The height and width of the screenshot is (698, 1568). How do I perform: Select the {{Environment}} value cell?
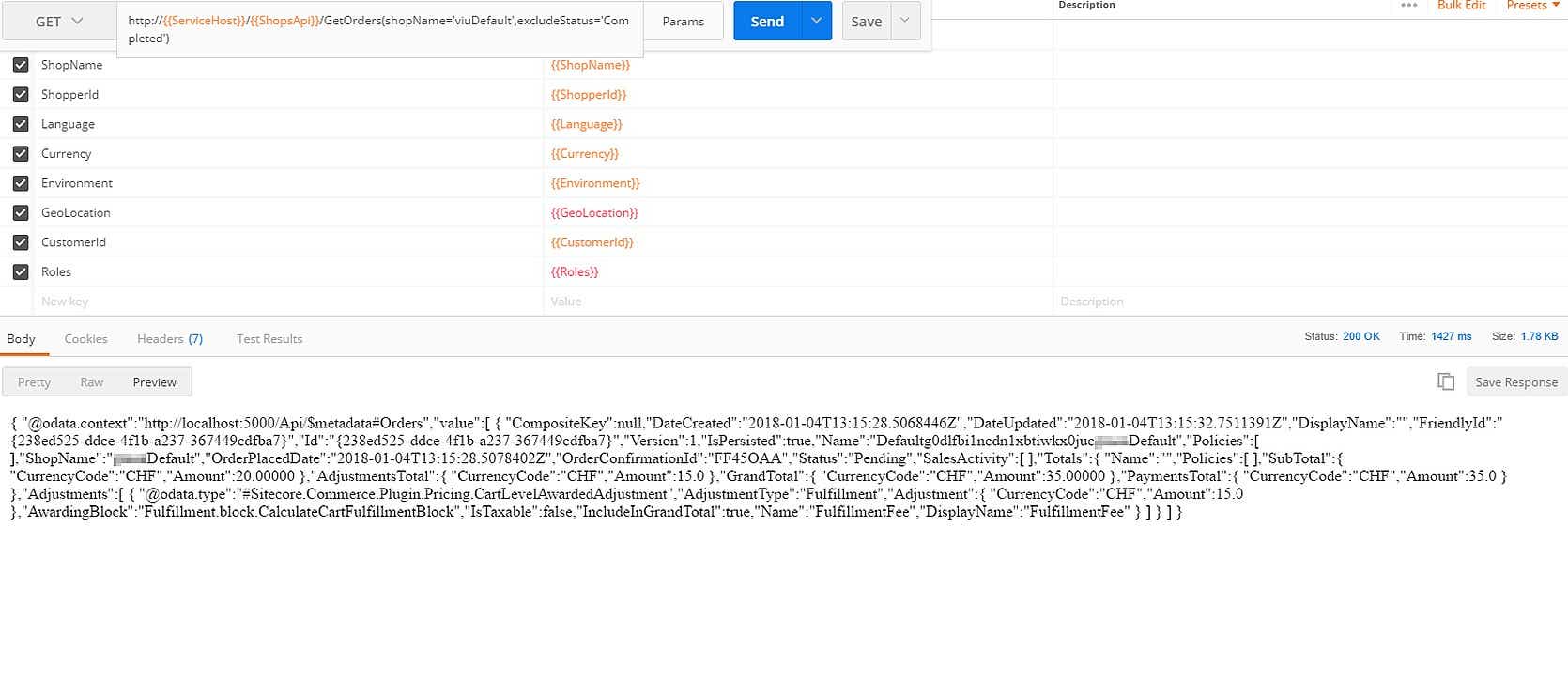tap(798, 183)
